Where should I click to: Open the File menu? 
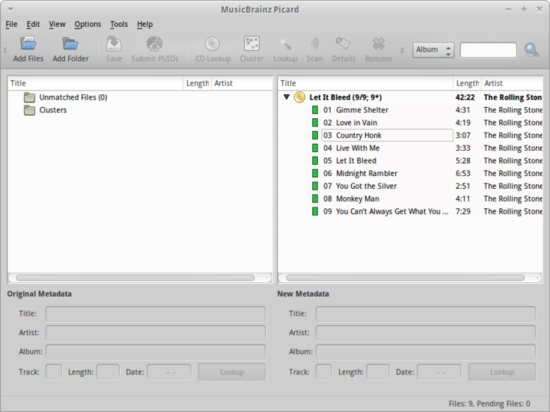click(x=11, y=24)
